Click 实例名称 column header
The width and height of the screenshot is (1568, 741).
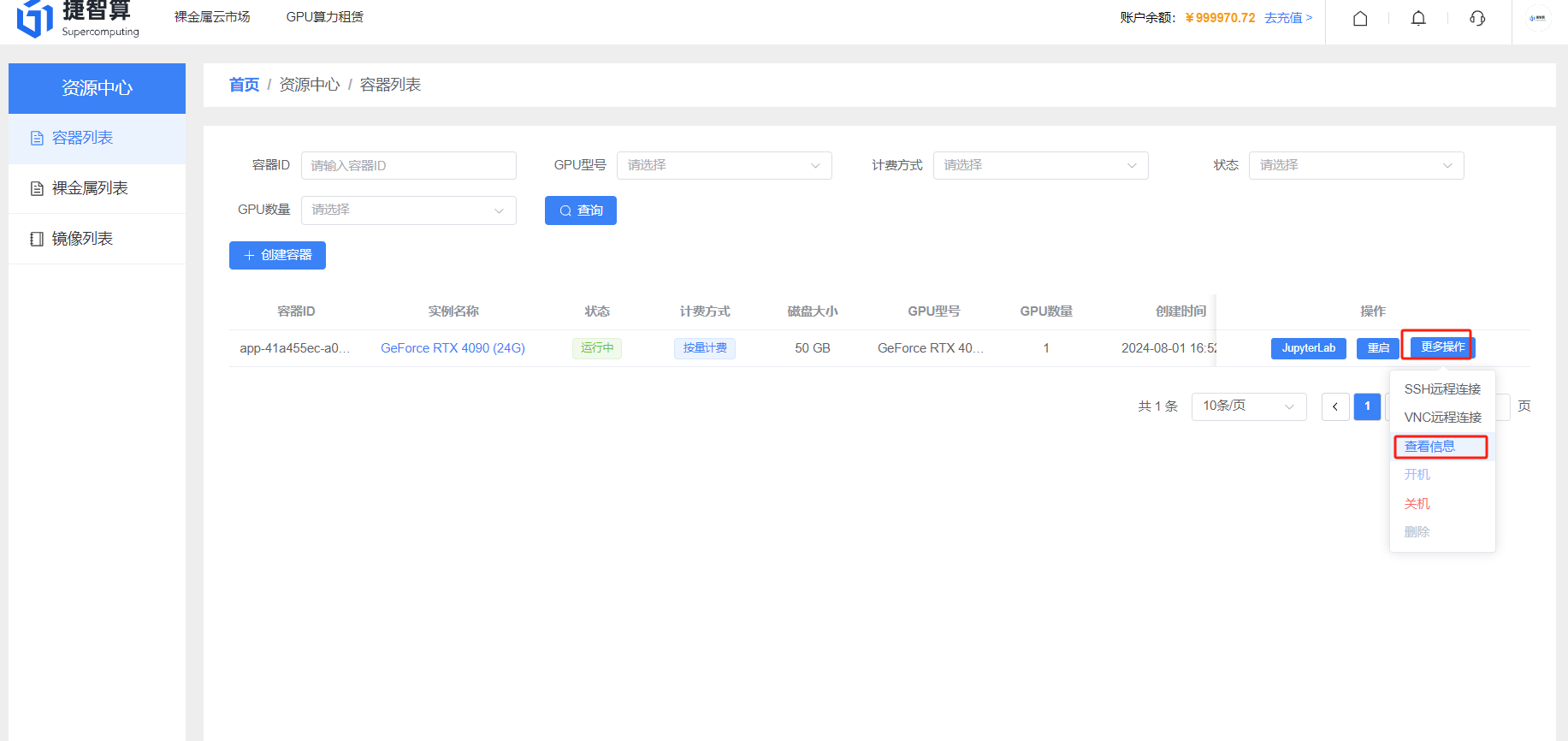(x=453, y=311)
